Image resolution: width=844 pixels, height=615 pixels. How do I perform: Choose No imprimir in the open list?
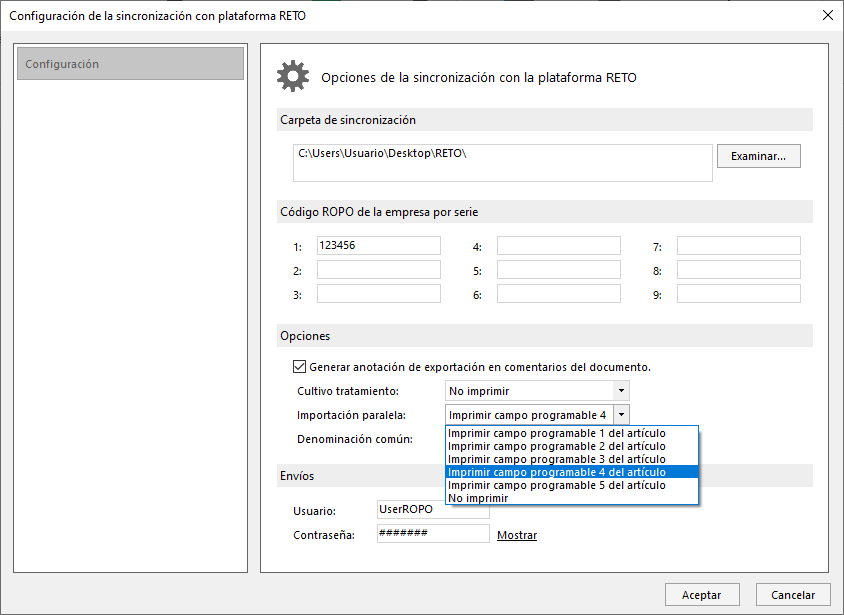572,498
